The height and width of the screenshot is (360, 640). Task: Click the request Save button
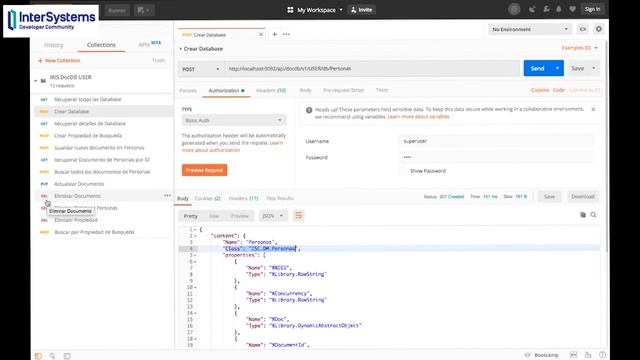tap(577, 68)
